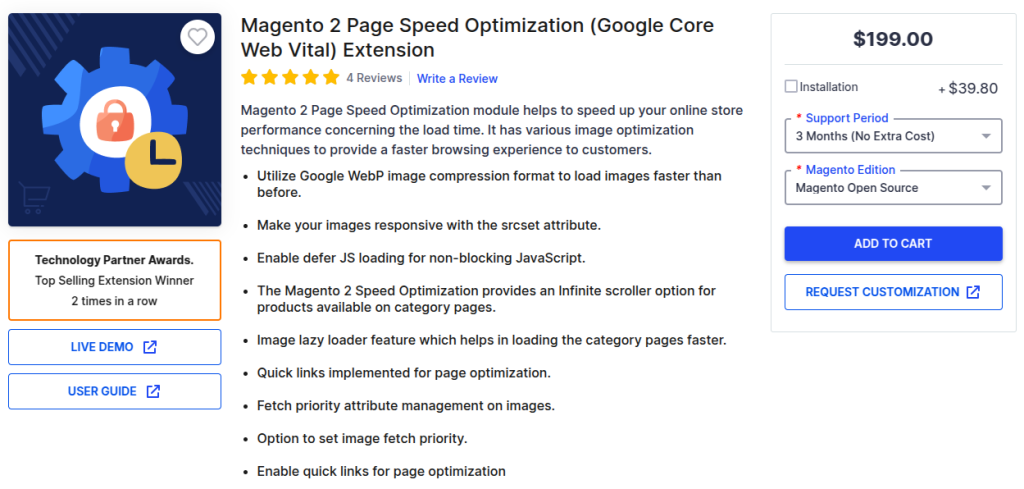Click the Add to Cart button
Viewport: 1024px width, 489px height.
(893, 244)
